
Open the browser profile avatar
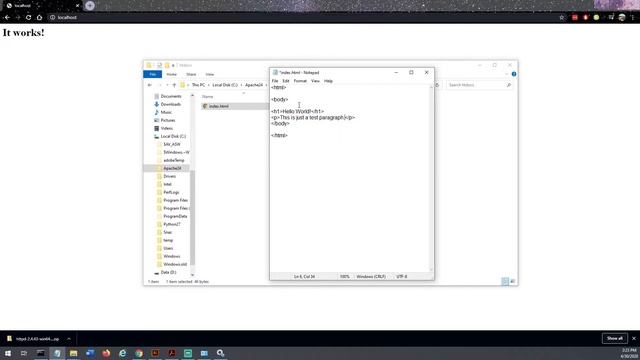(622, 18)
